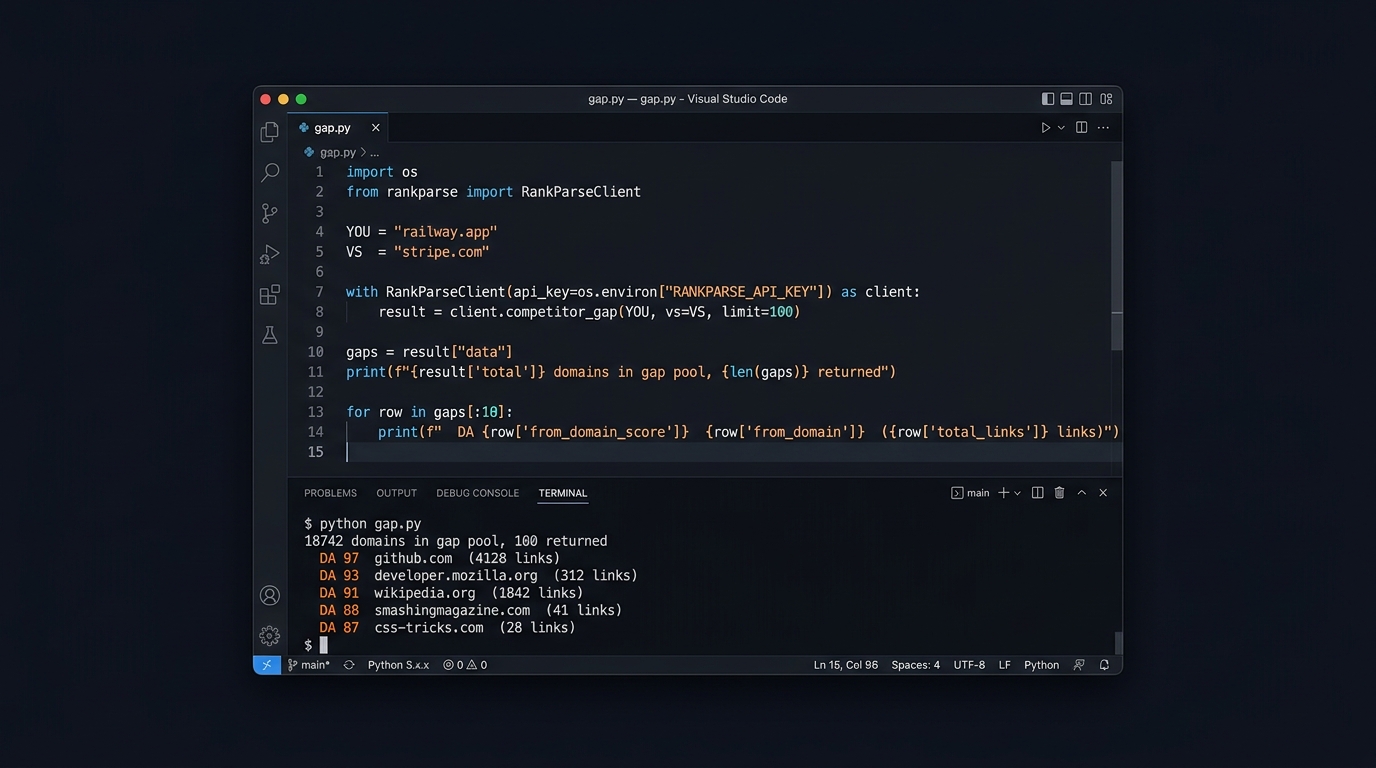The height and width of the screenshot is (768, 1376).
Task: Open errors and warnings count
Action: pyautogui.click(x=465, y=665)
